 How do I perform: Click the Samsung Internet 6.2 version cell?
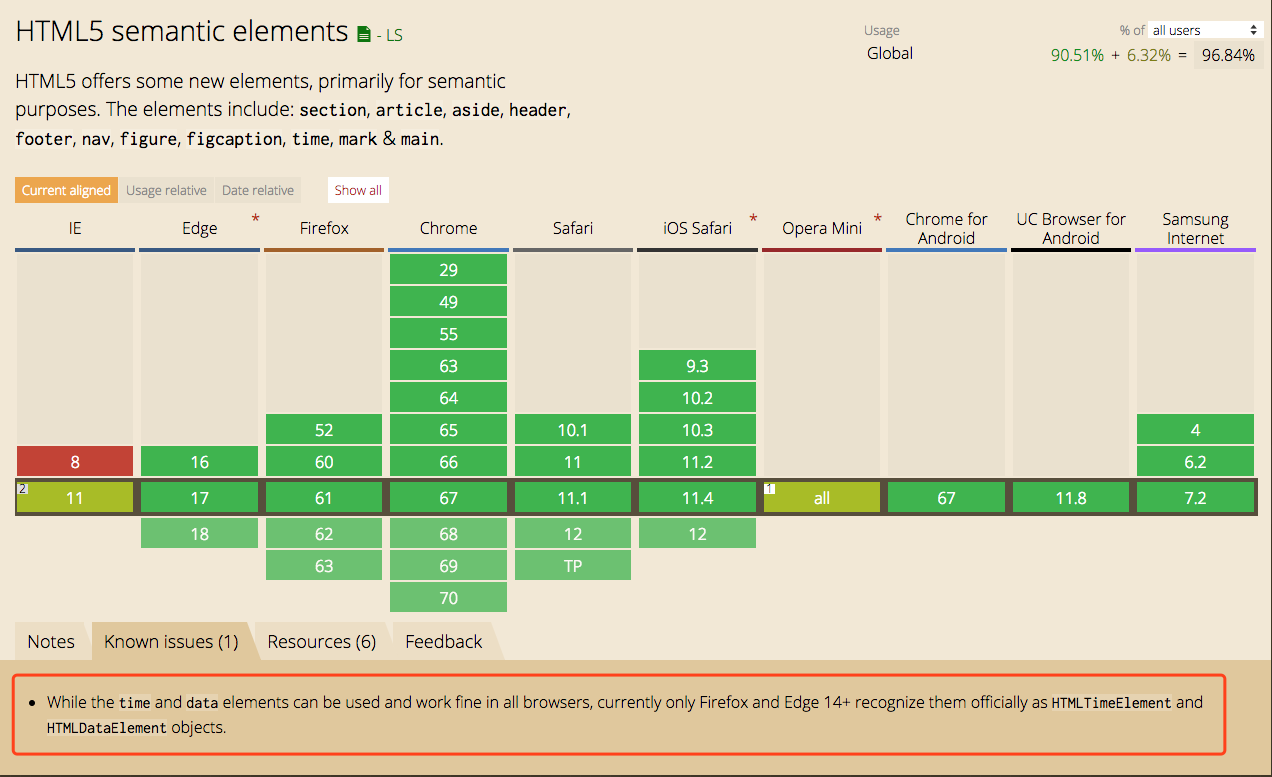1195,462
